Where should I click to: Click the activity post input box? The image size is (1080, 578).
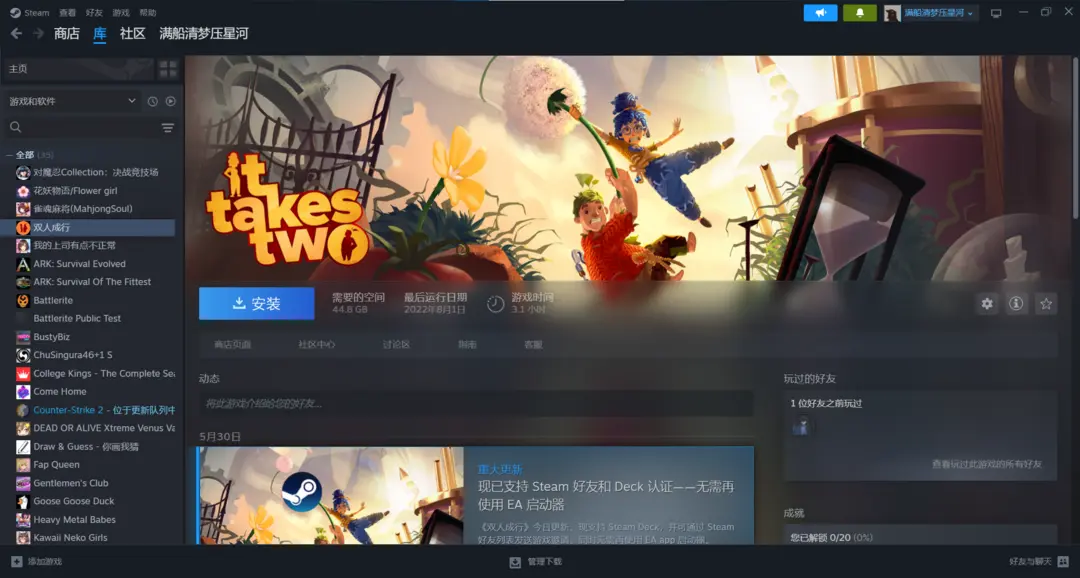476,403
